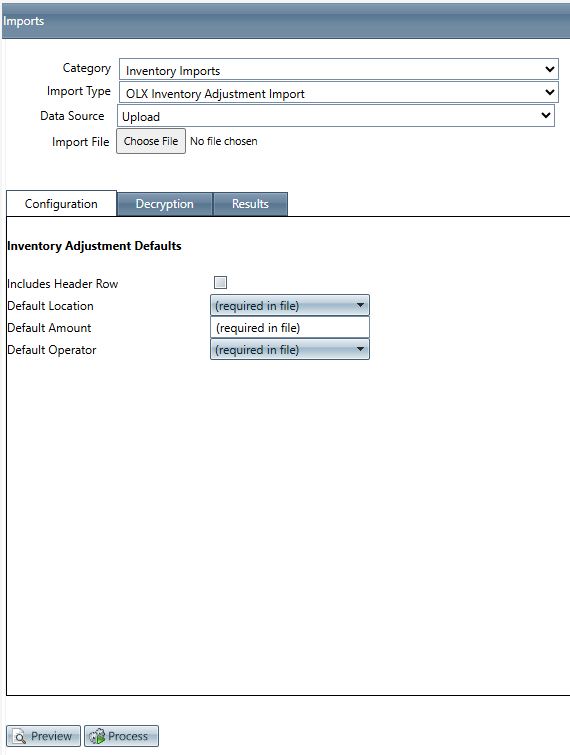
Task: Open the Default Operator dropdown arrow
Action: click(360, 350)
